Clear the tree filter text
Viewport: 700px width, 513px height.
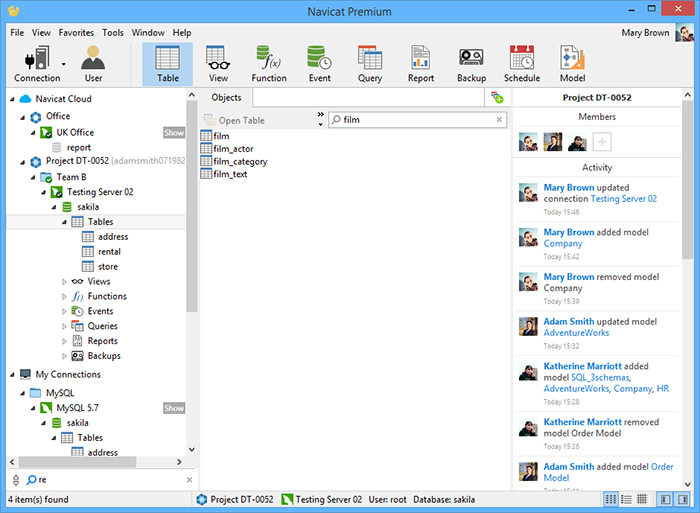point(189,480)
